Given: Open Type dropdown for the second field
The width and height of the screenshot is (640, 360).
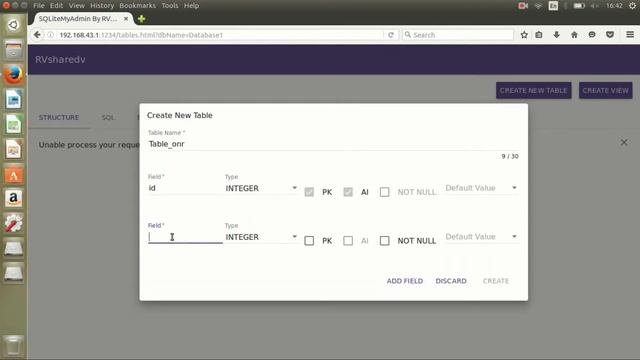Looking at the screenshot, I should tap(261, 237).
